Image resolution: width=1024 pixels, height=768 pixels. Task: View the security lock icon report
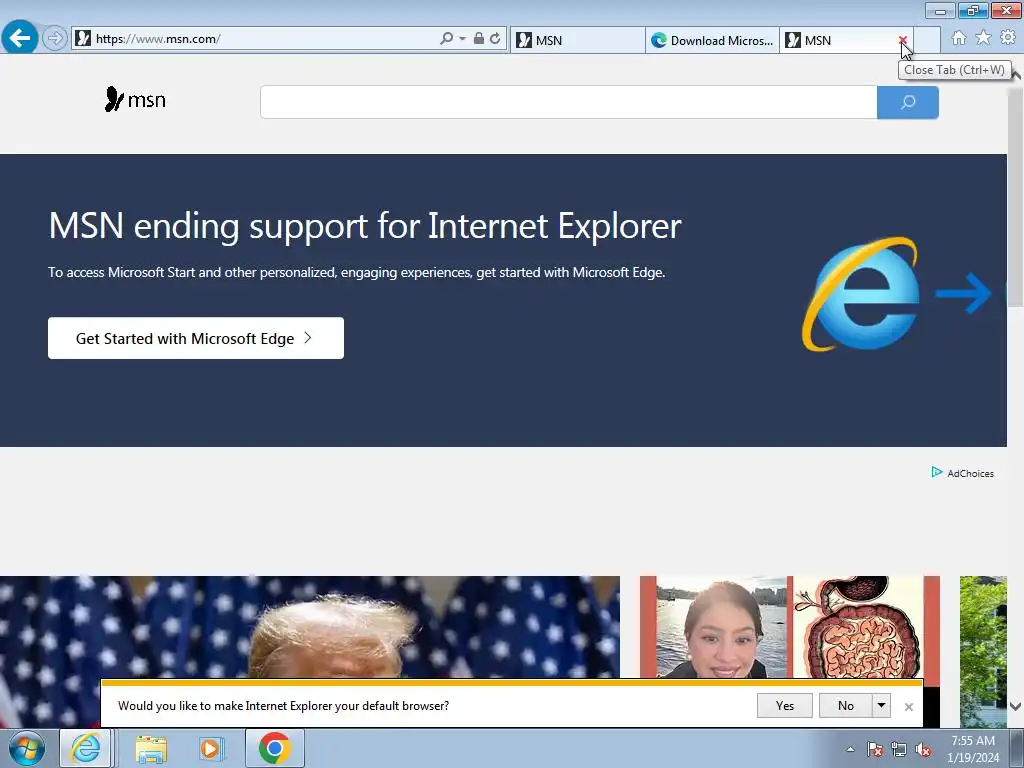click(479, 39)
